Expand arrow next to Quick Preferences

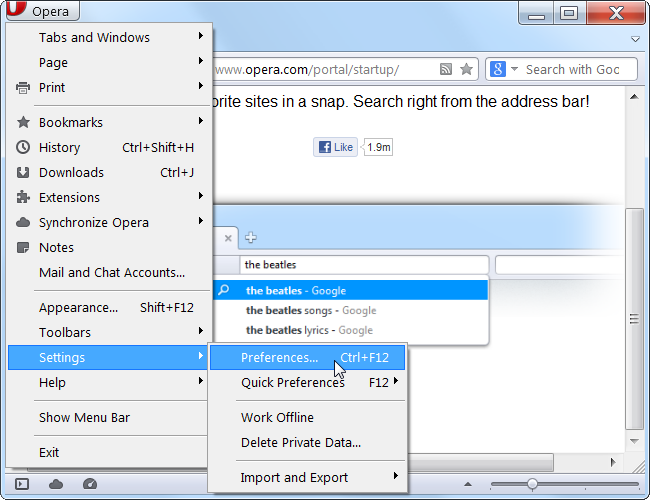[396, 381]
